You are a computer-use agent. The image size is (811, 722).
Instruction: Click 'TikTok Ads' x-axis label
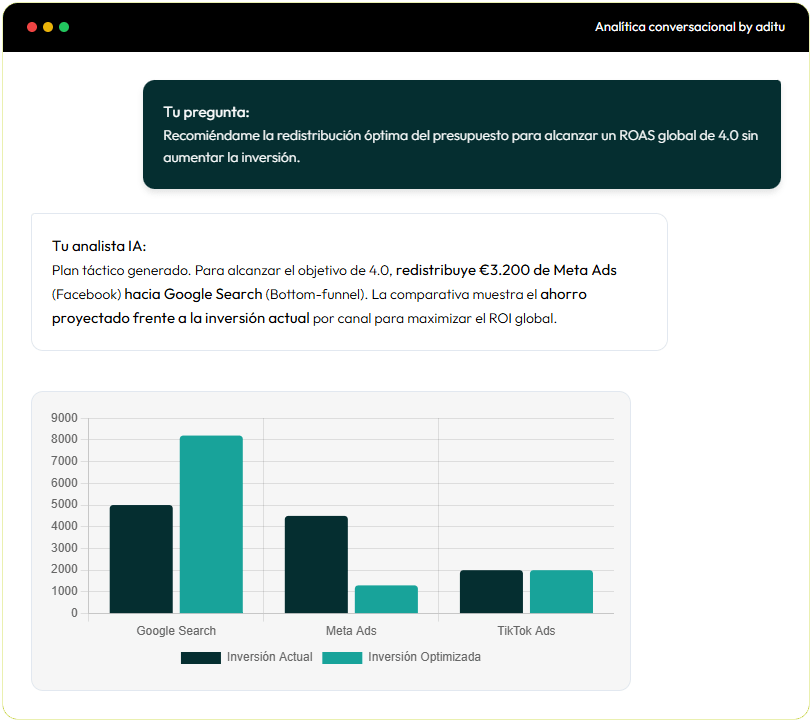click(x=526, y=631)
